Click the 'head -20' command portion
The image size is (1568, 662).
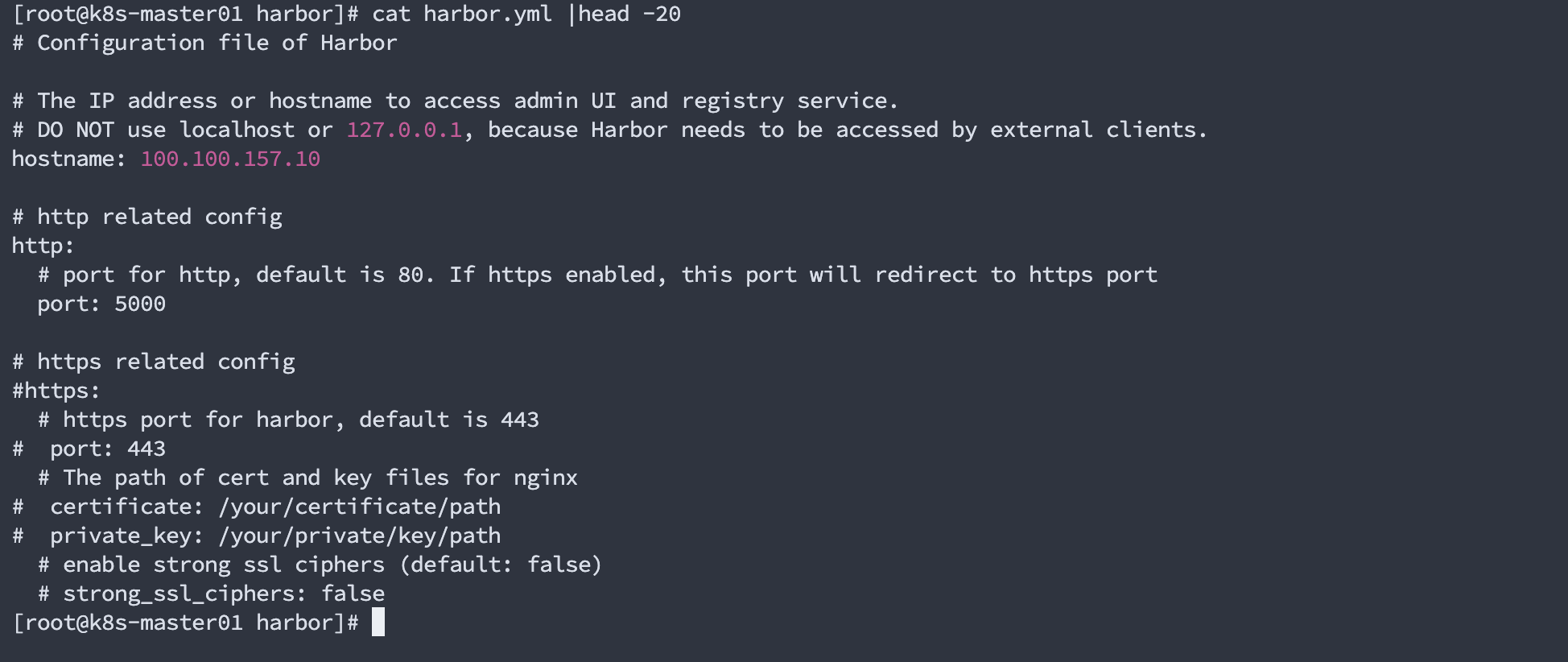tap(629, 14)
